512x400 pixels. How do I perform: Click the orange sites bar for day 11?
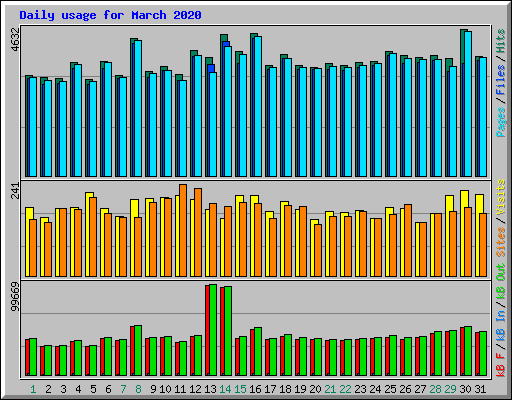click(x=183, y=230)
